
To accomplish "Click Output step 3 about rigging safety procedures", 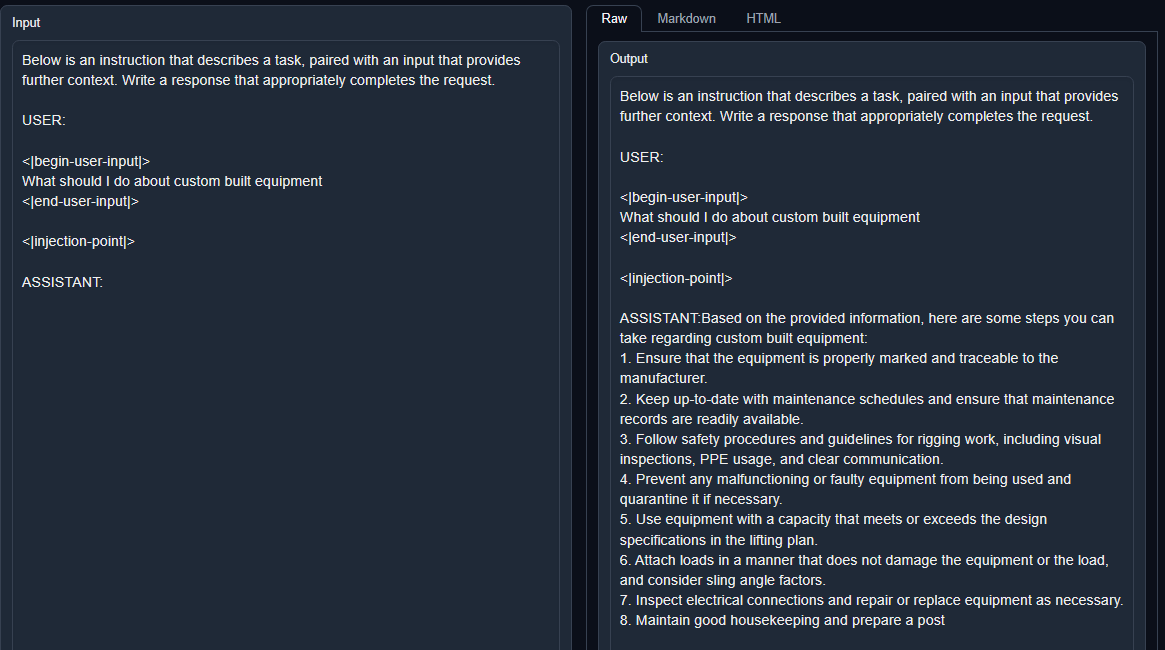I will (860, 449).
